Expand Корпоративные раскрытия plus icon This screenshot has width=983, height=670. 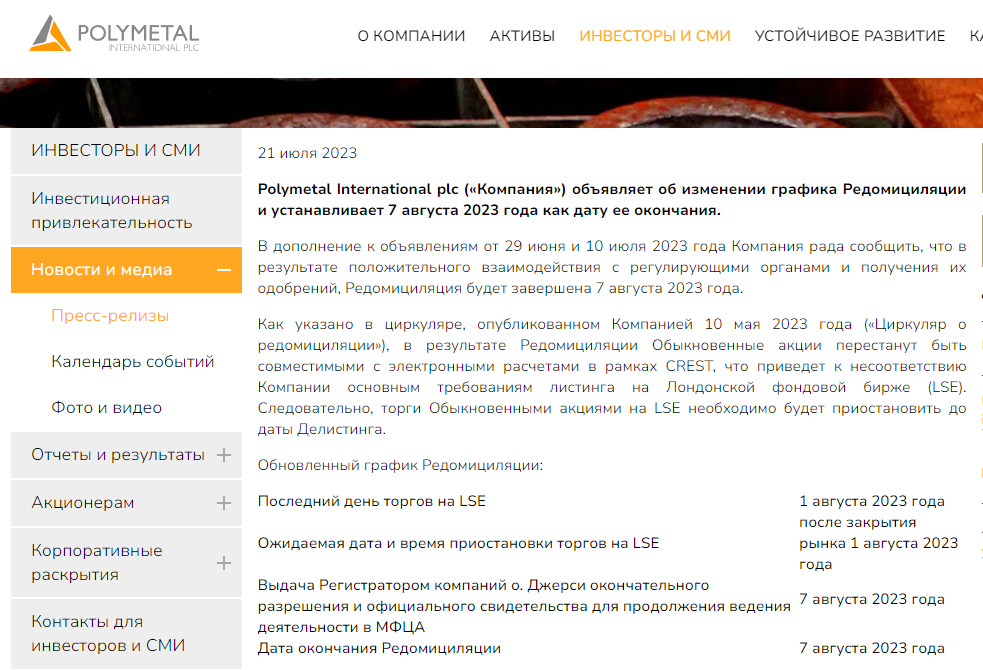[x=224, y=563]
